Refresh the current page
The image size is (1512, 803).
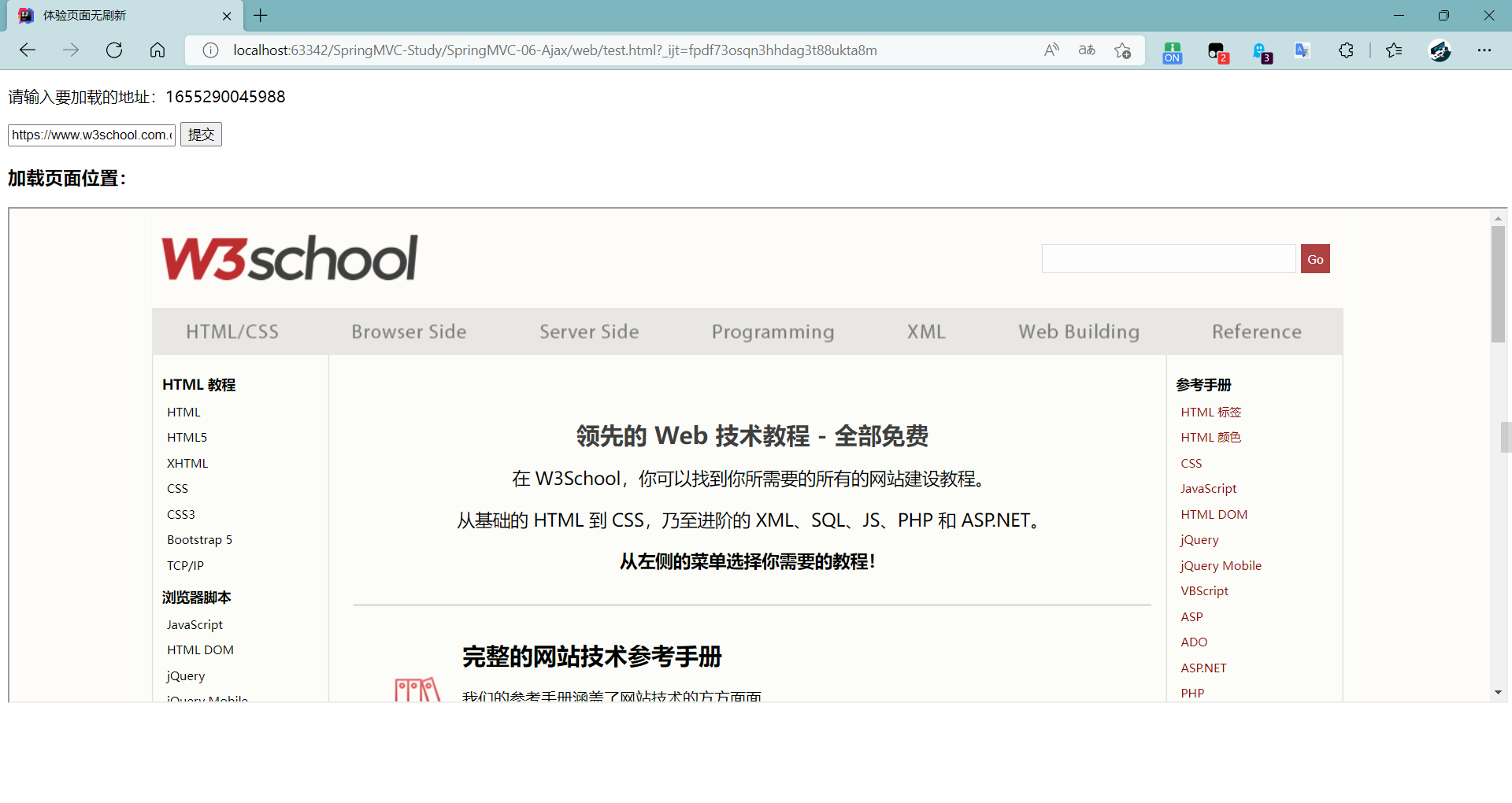pos(114,50)
